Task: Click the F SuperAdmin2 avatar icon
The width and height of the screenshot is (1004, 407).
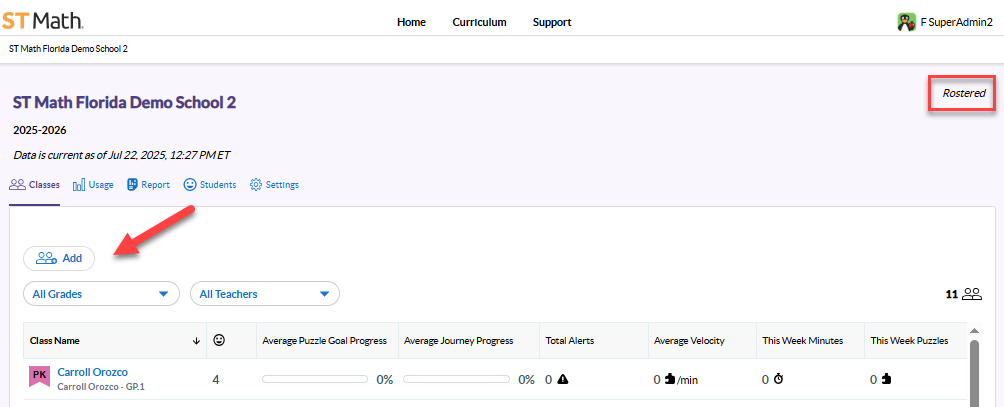Action: [x=907, y=22]
